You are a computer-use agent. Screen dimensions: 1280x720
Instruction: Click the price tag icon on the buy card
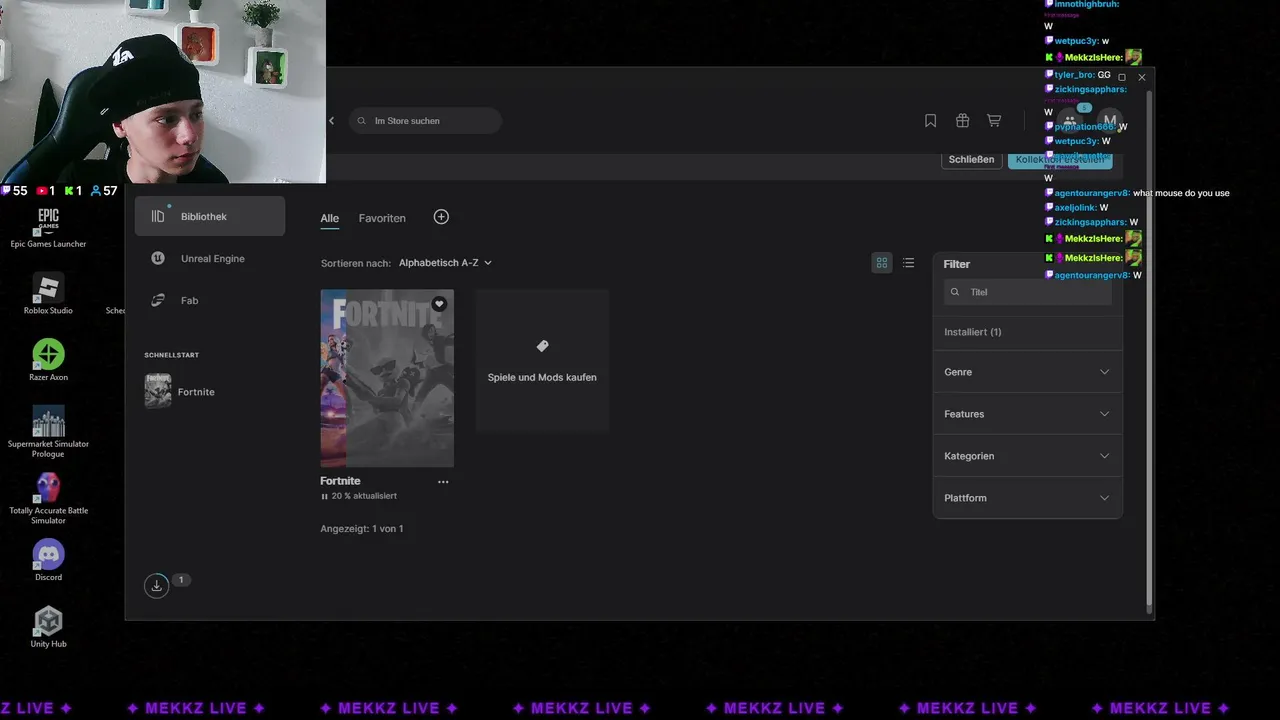click(x=542, y=346)
